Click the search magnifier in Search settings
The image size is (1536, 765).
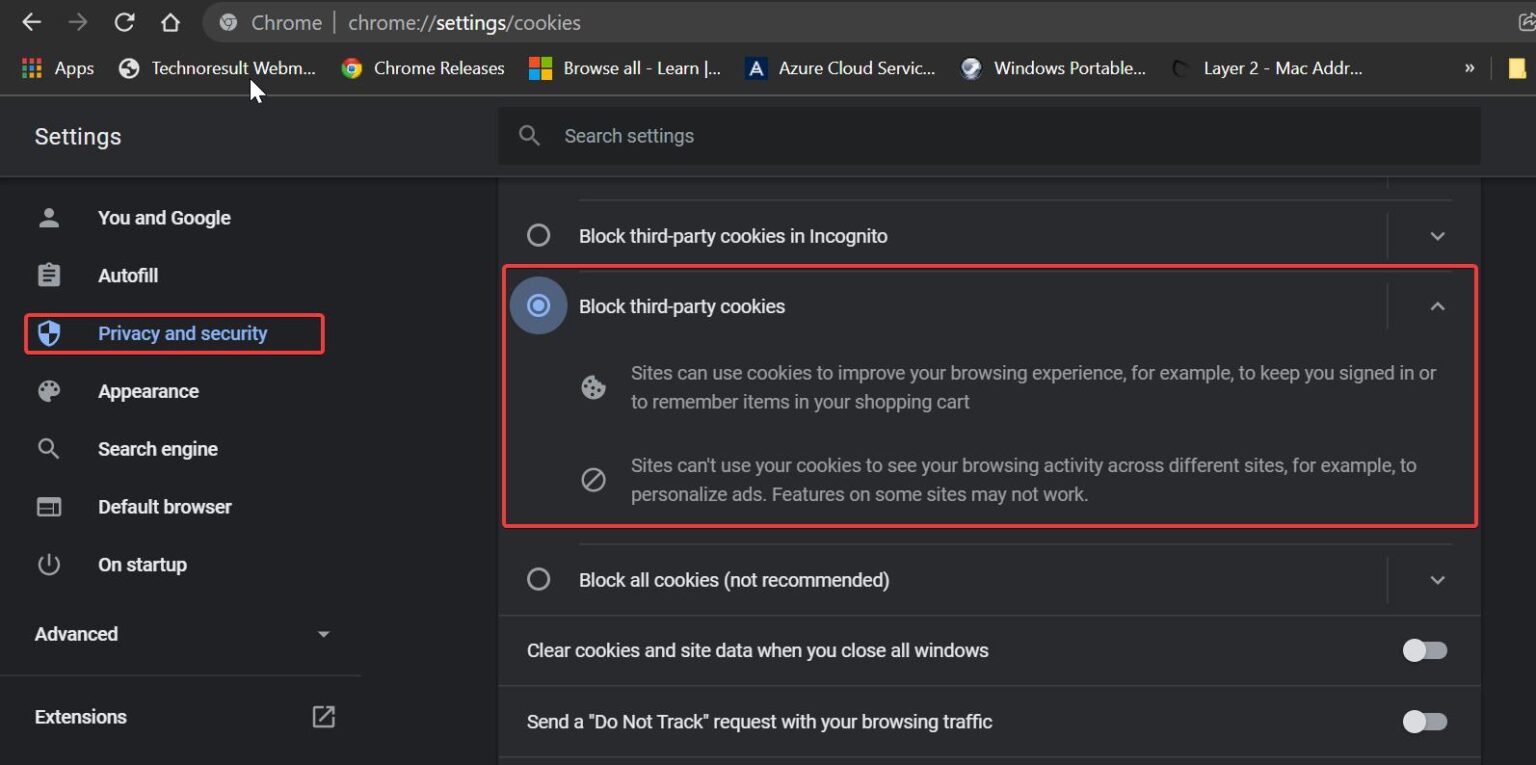(529, 135)
